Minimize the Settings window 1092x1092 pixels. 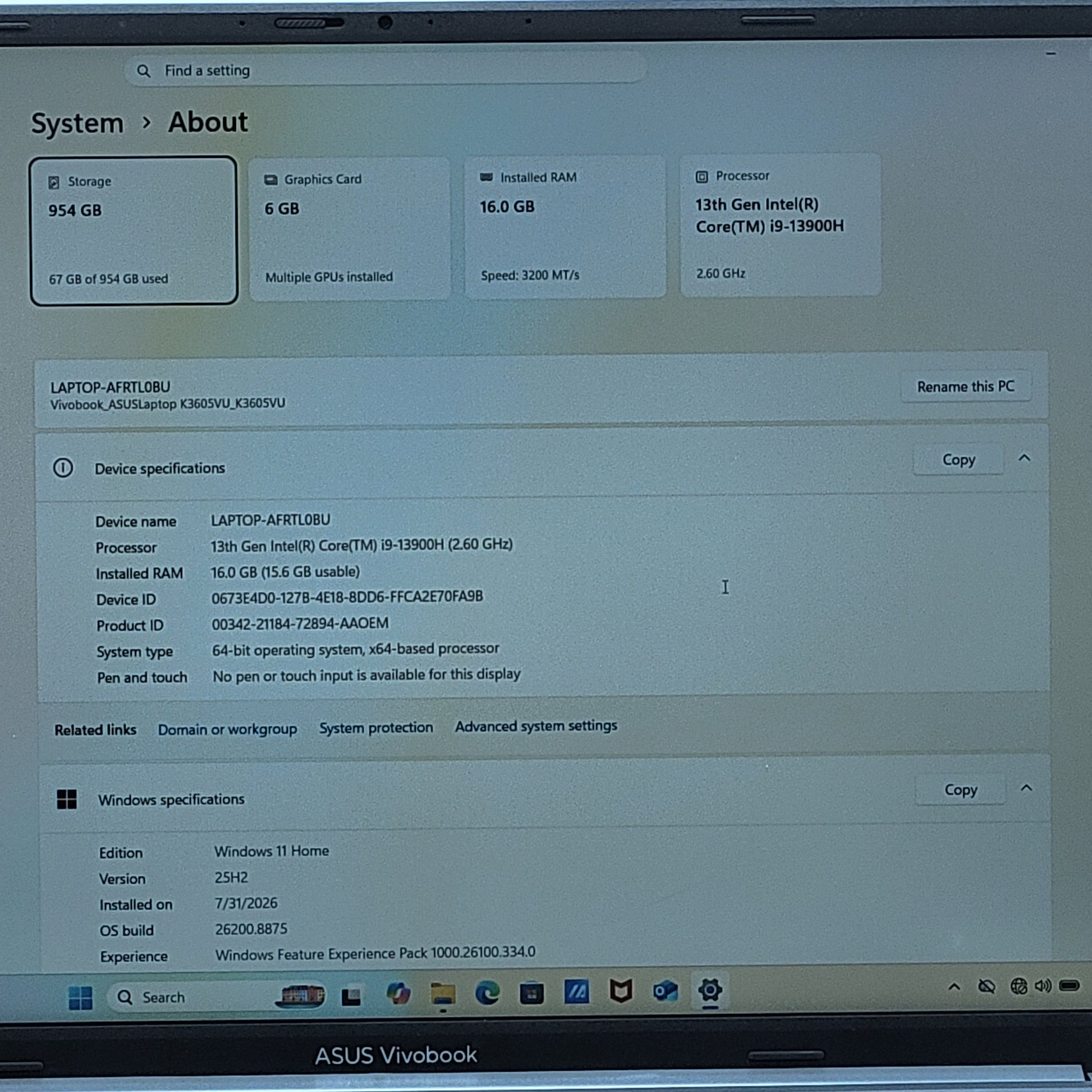click(1050, 54)
